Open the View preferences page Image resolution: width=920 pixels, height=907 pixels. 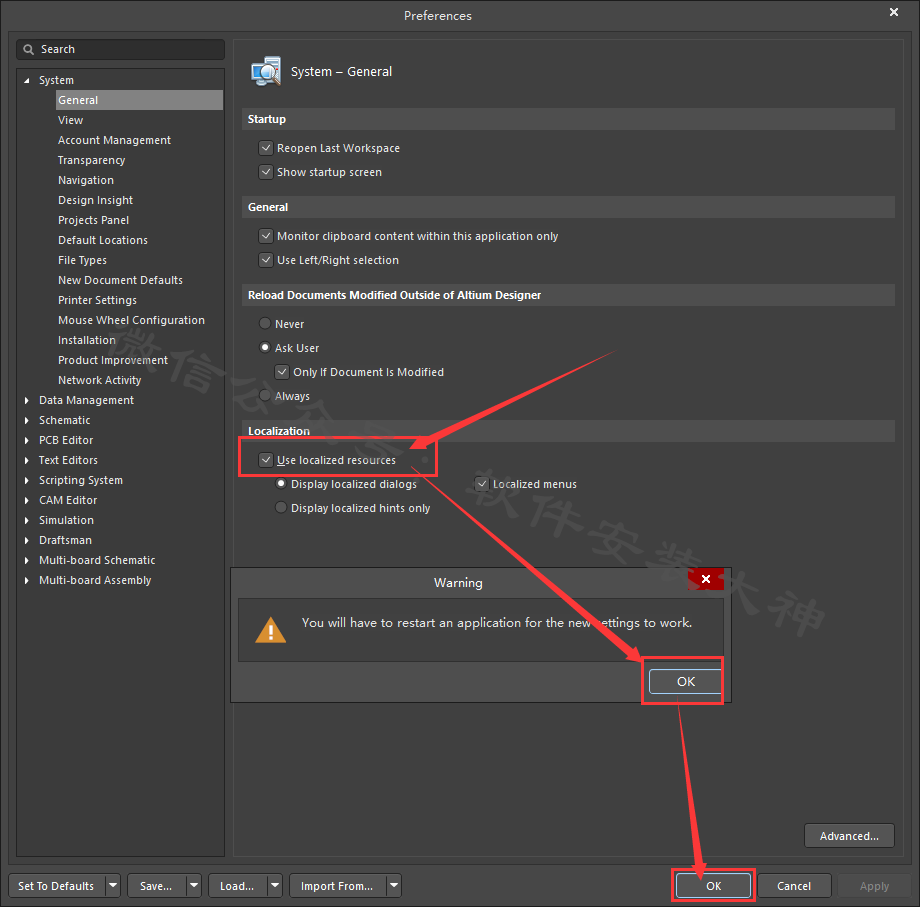click(70, 120)
